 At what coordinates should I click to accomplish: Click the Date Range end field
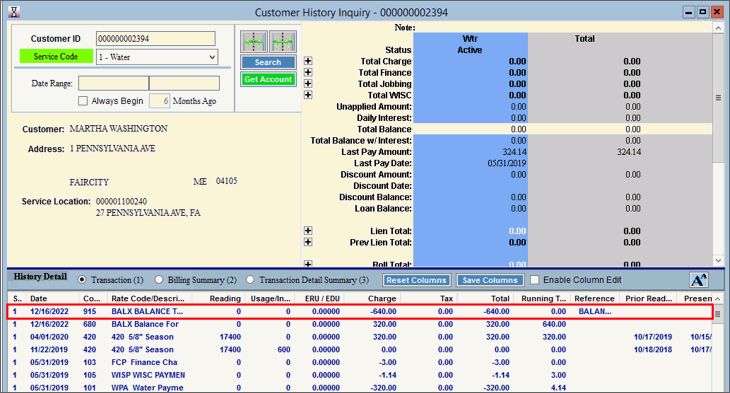coord(184,83)
